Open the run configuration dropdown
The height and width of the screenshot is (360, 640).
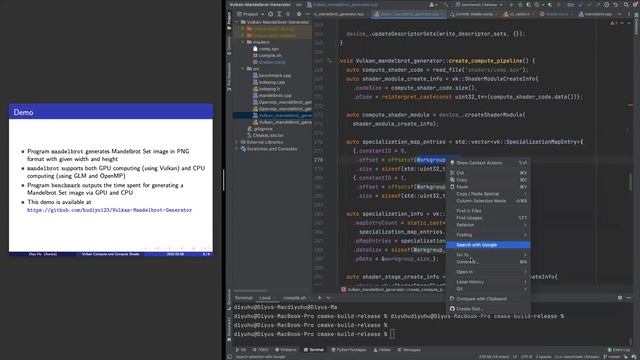tap(479, 4)
